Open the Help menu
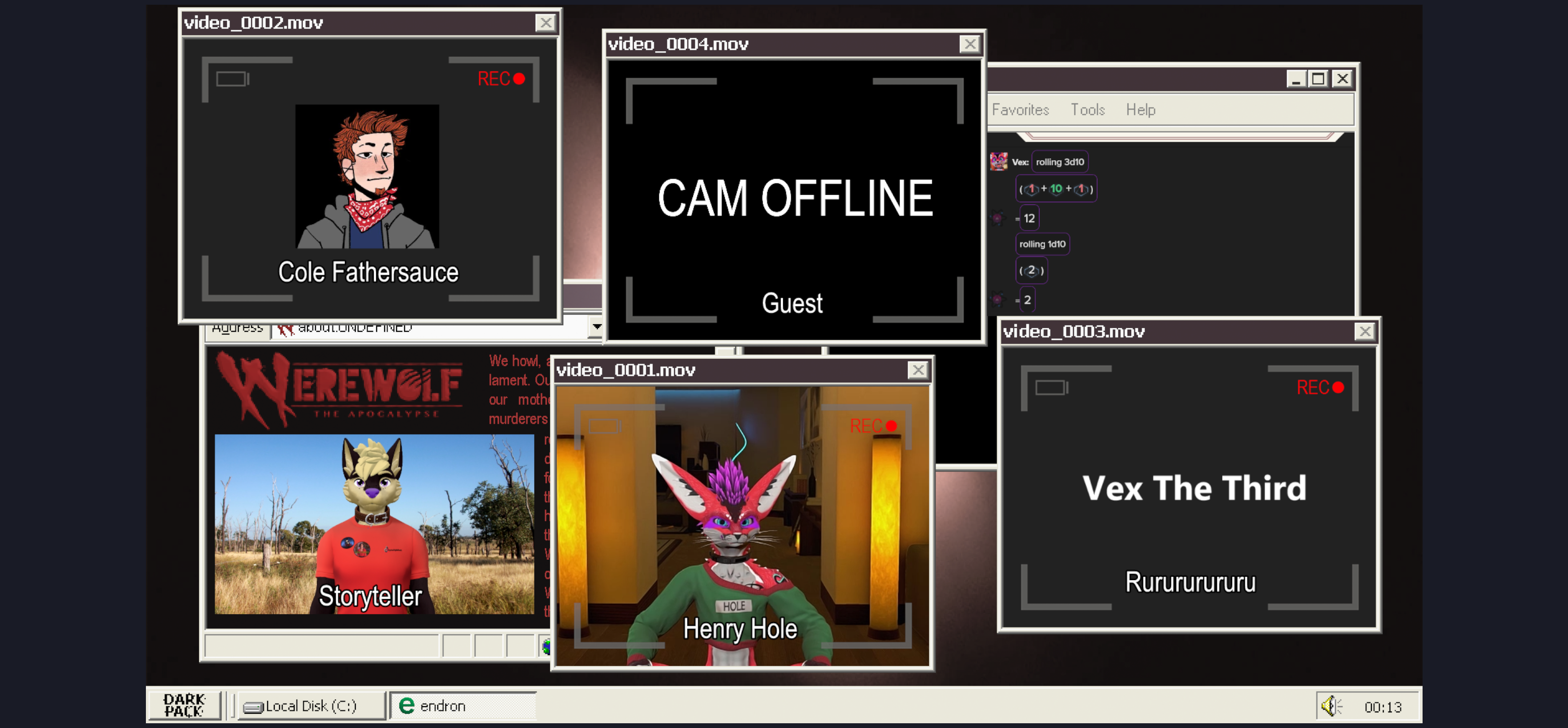Screen dimensions: 1568x728 (x=1140, y=109)
